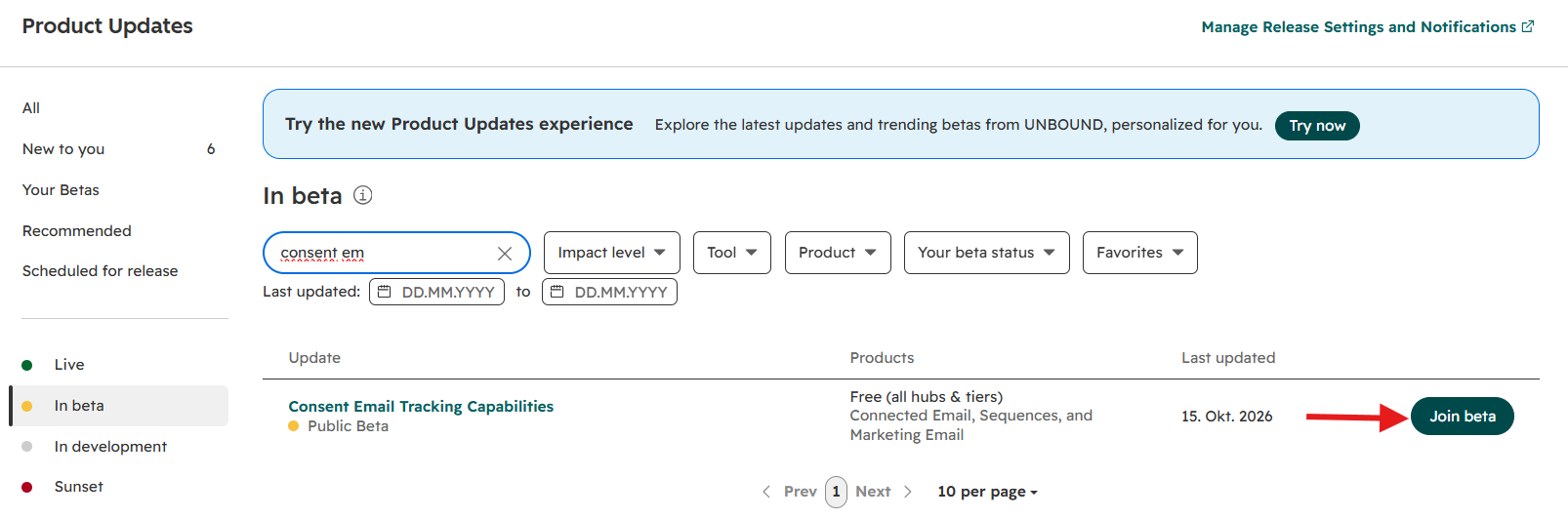The image size is (1568, 519).
Task: Set the Last updated start date field
Action: 436,292
